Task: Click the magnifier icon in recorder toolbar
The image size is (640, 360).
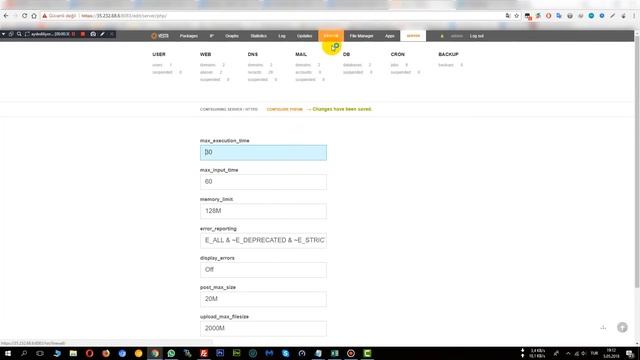Action: click(x=19, y=34)
